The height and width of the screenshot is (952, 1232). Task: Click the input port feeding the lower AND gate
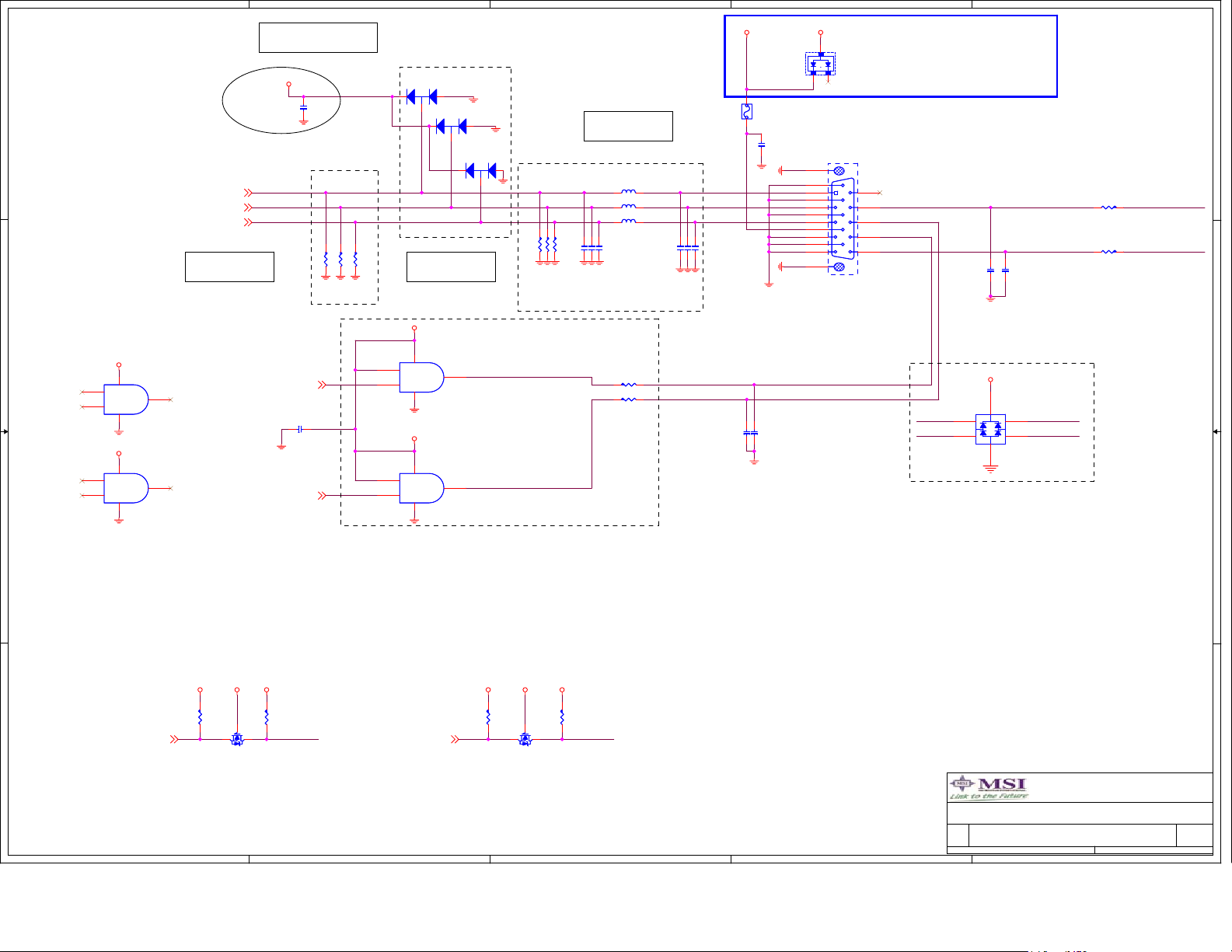pos(322,496)
